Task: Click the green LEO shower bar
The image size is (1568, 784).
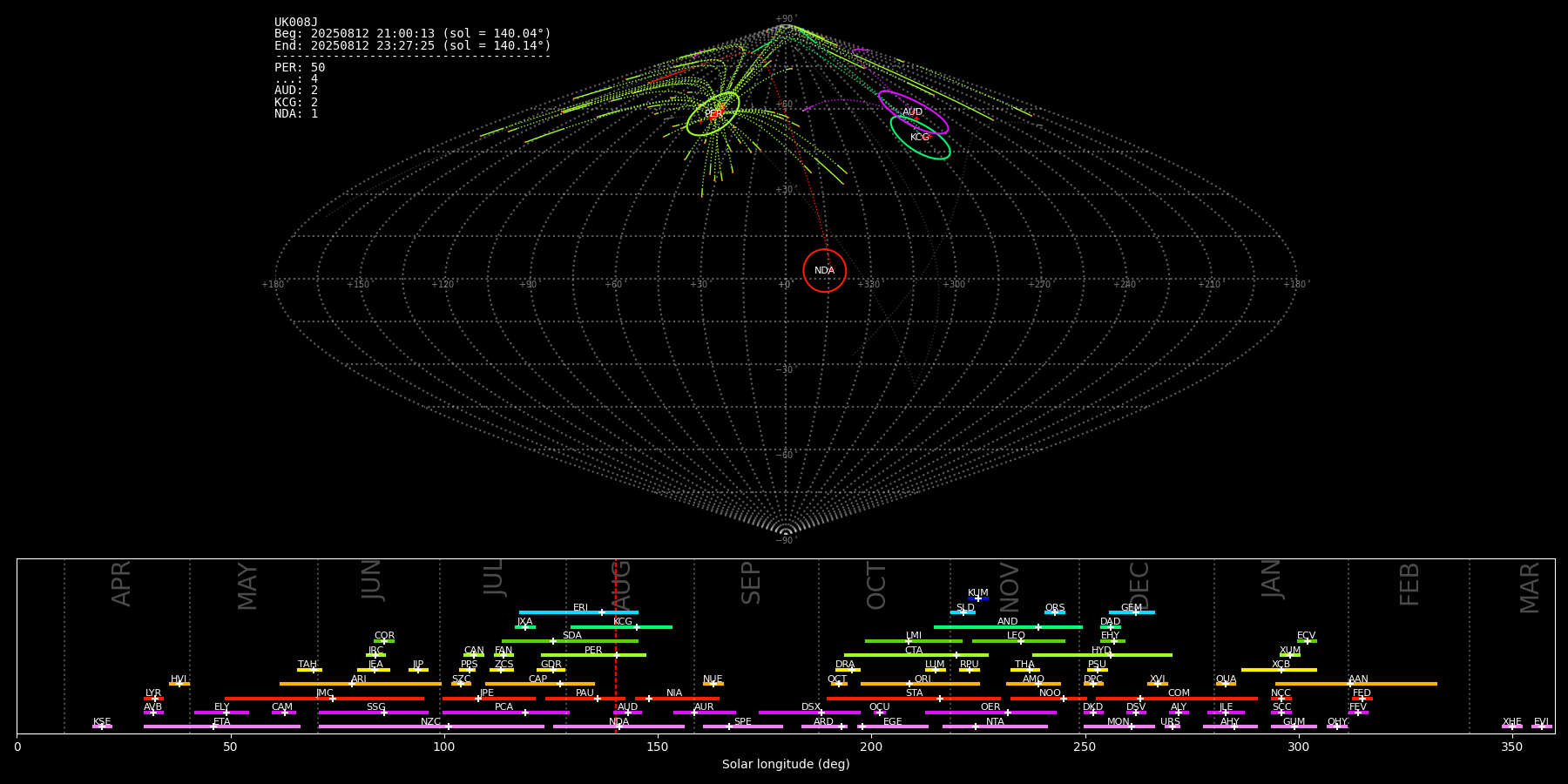Action: (x=1018, y=641)
